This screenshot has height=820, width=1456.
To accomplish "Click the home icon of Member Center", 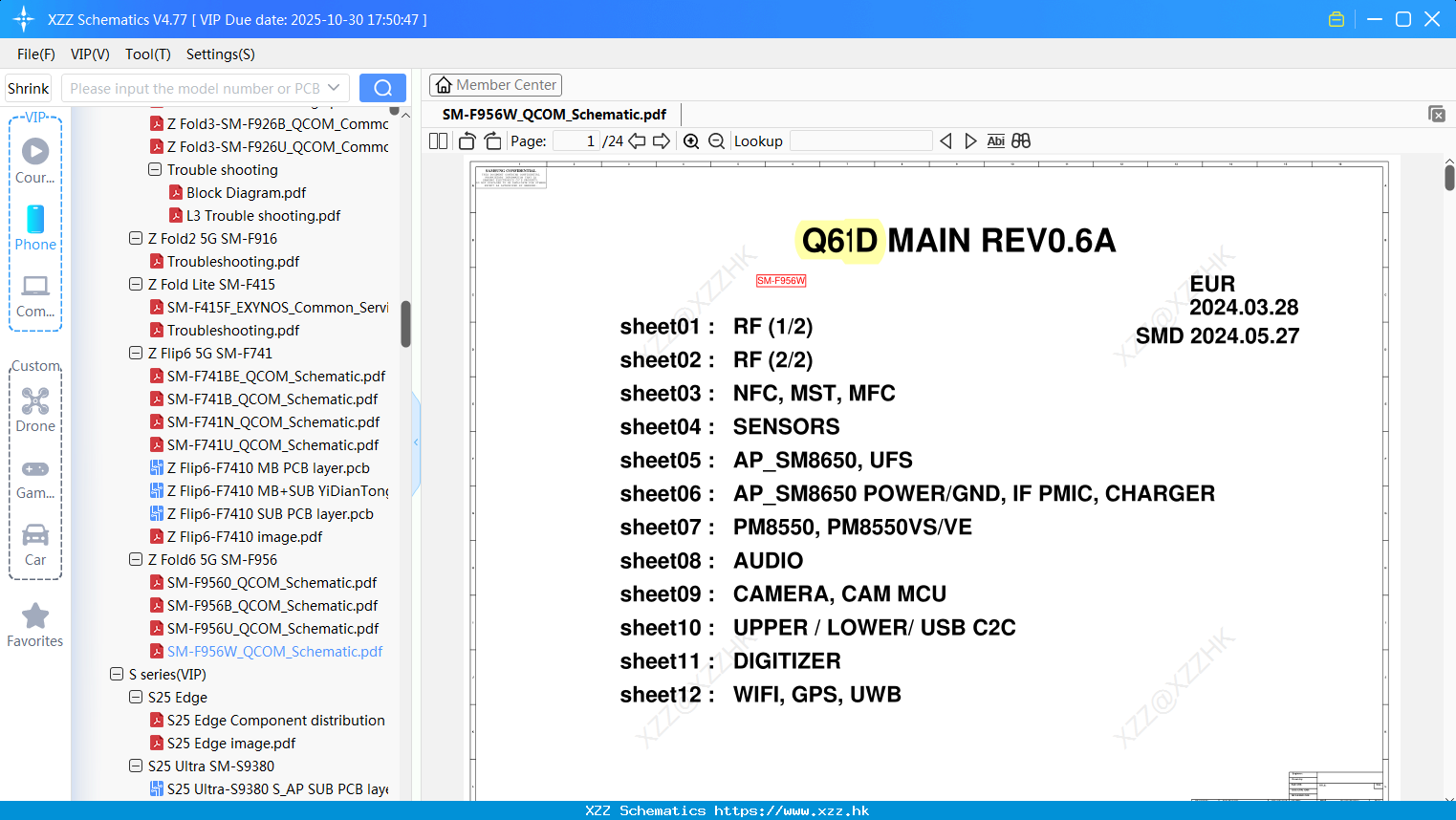I will pyautogui.click(x=444, y=85).
